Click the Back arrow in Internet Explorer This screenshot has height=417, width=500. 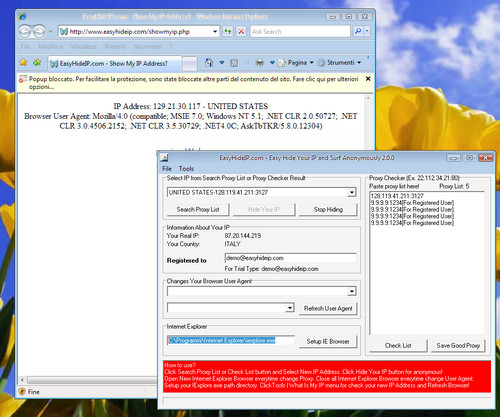(25, 31)
